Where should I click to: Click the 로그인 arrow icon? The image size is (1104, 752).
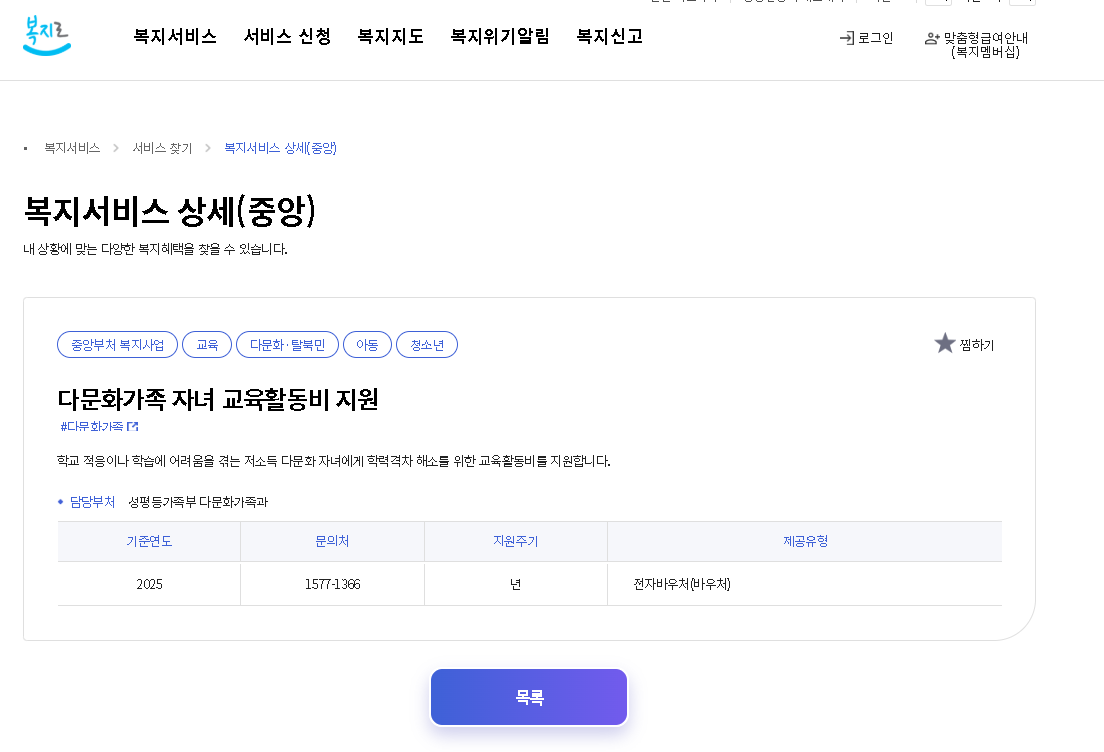pyautogui.click(x=845, y=38)
